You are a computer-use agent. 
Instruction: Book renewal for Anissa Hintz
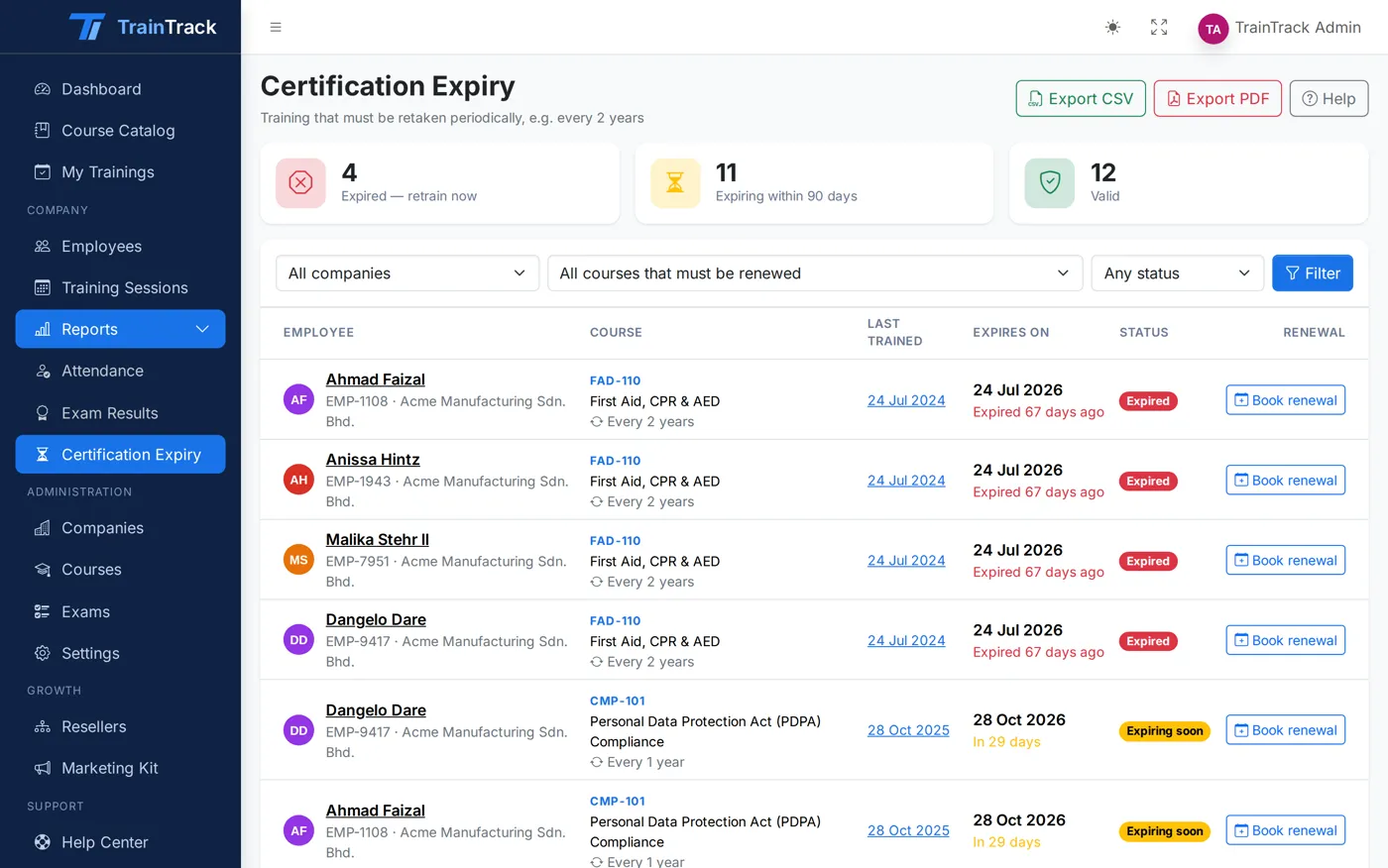[1286, 481]
